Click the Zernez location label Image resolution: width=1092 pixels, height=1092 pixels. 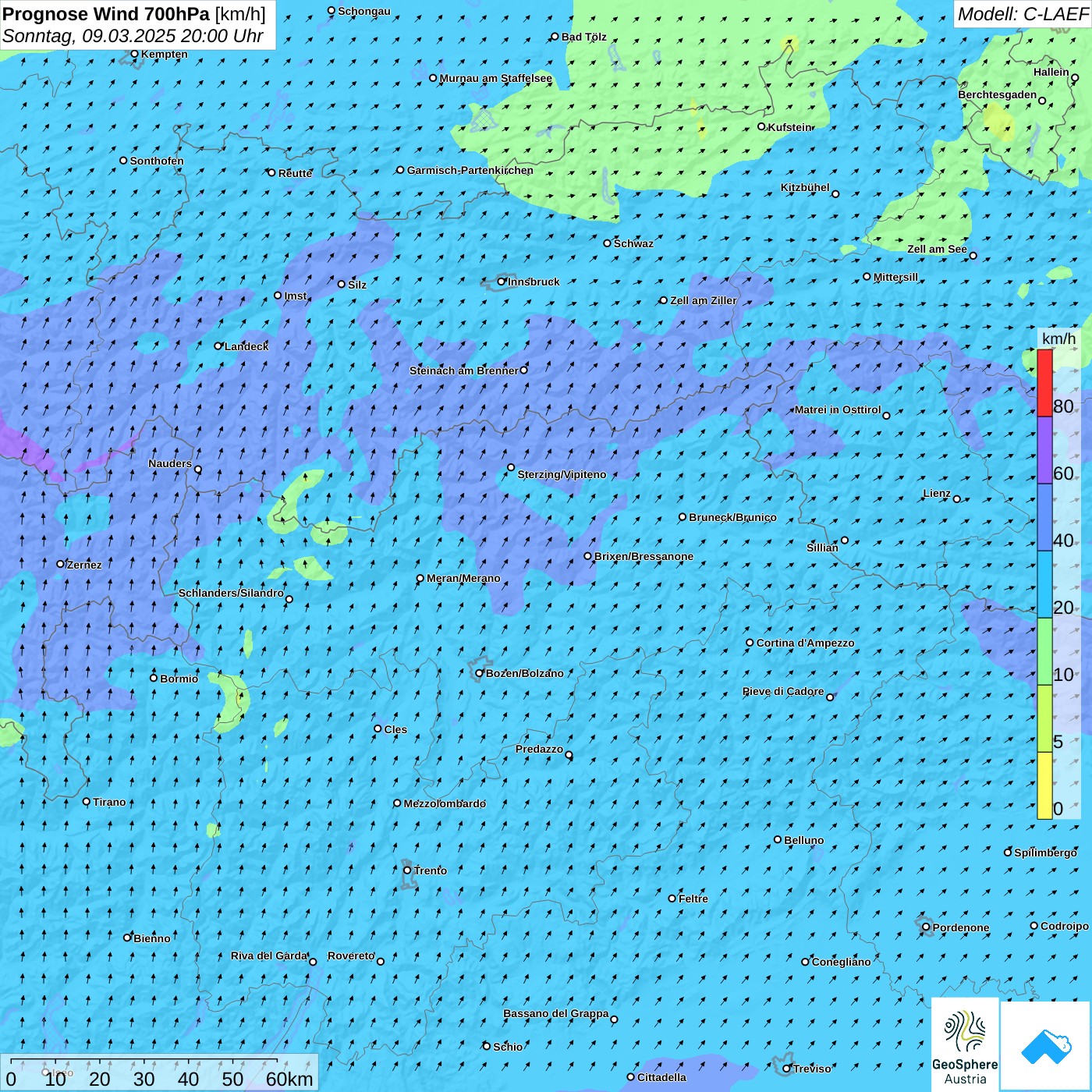click(84, 565)
